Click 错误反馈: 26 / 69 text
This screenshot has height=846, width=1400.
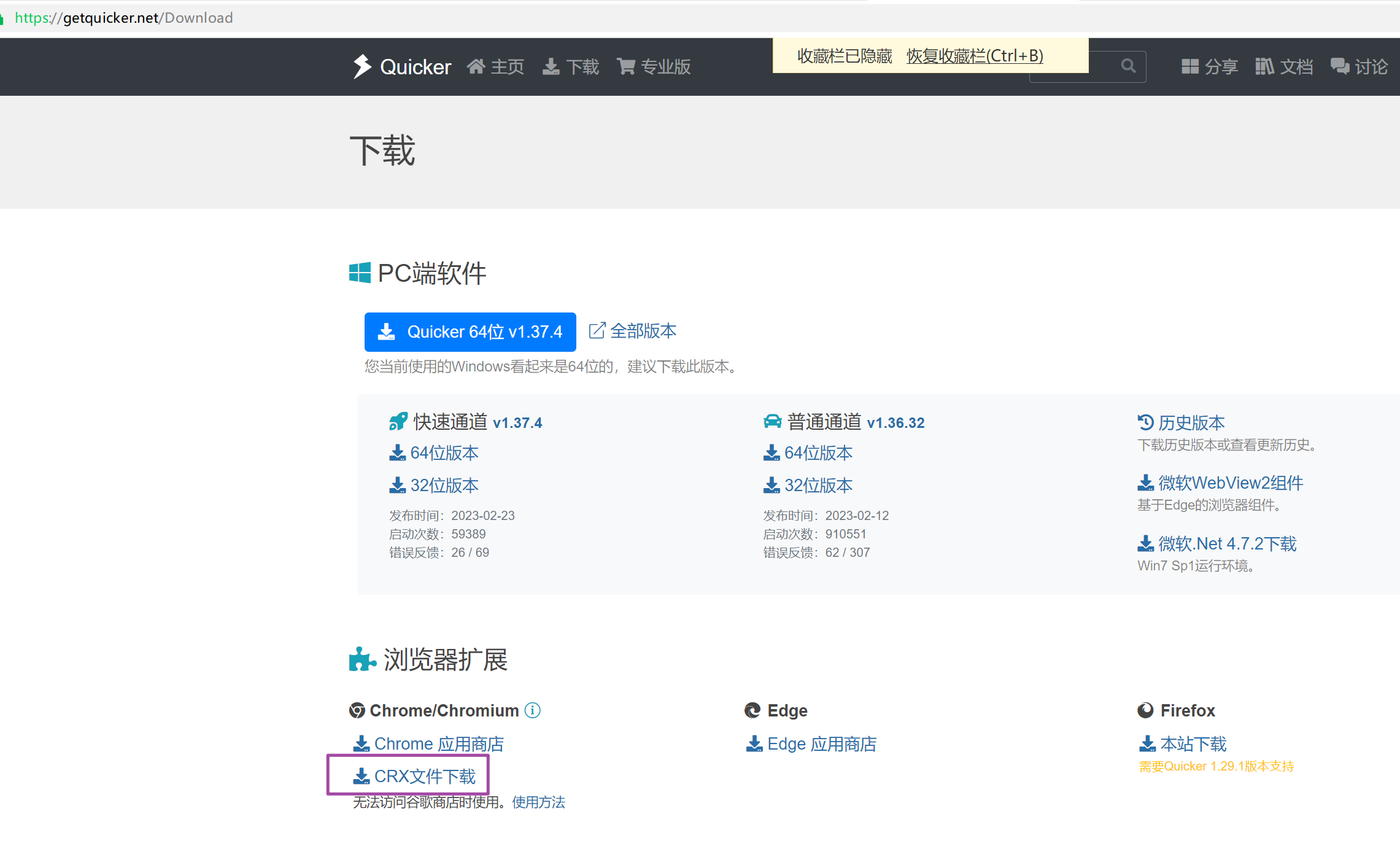439,553
